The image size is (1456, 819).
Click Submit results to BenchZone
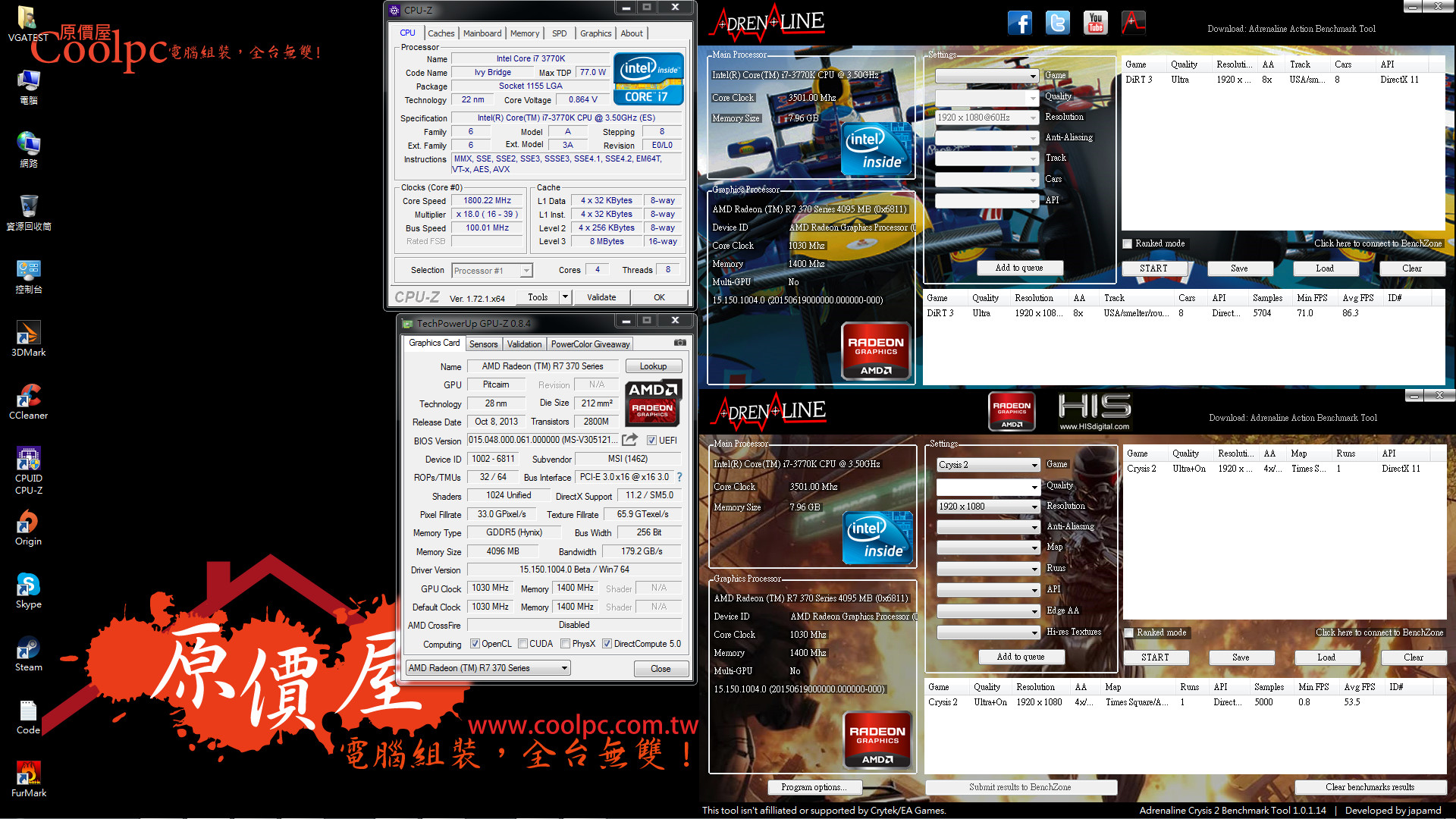click(1020, 787)
